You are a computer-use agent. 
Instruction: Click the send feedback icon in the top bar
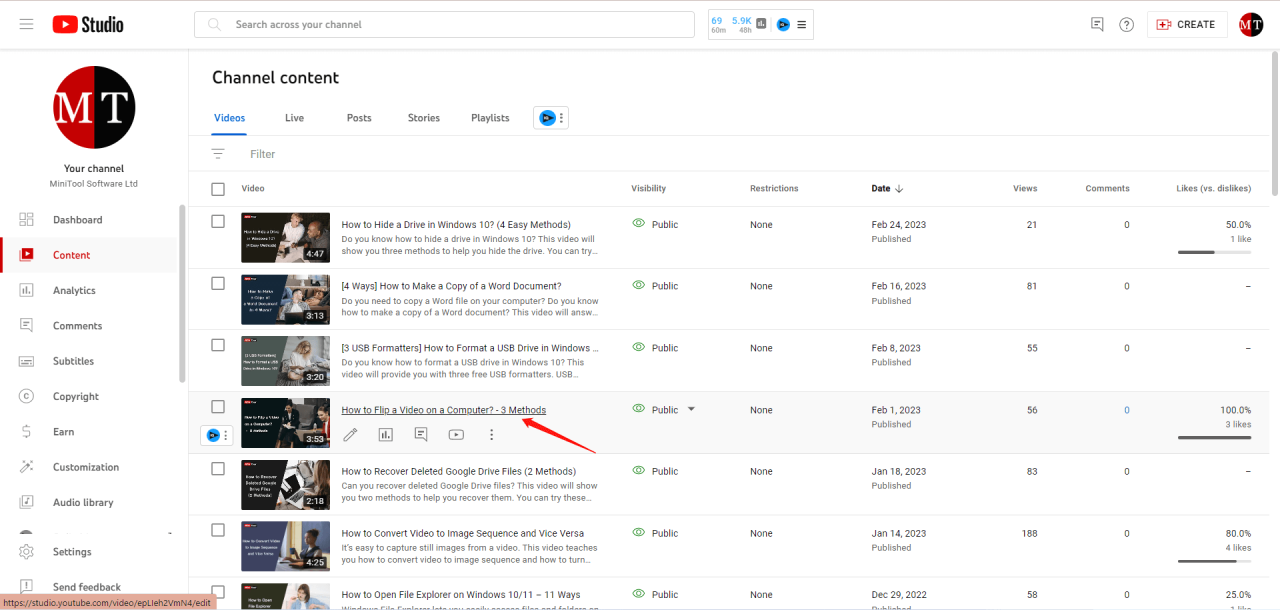coord(1097,25)
